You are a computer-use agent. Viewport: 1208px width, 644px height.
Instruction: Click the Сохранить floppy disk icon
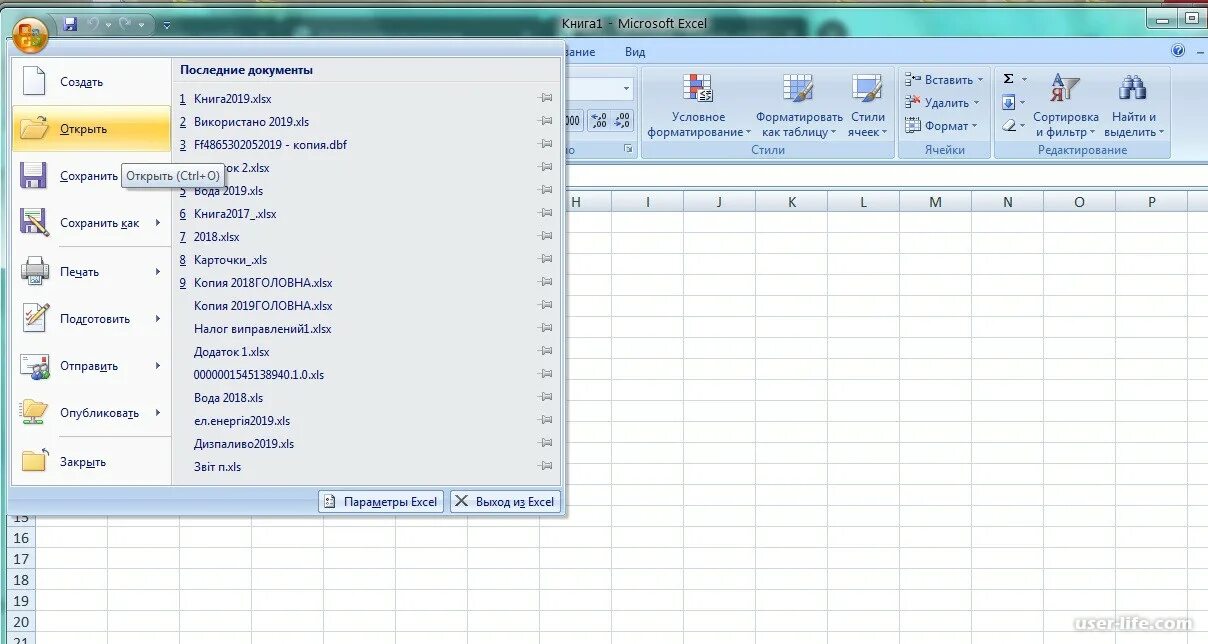point(34,176)
